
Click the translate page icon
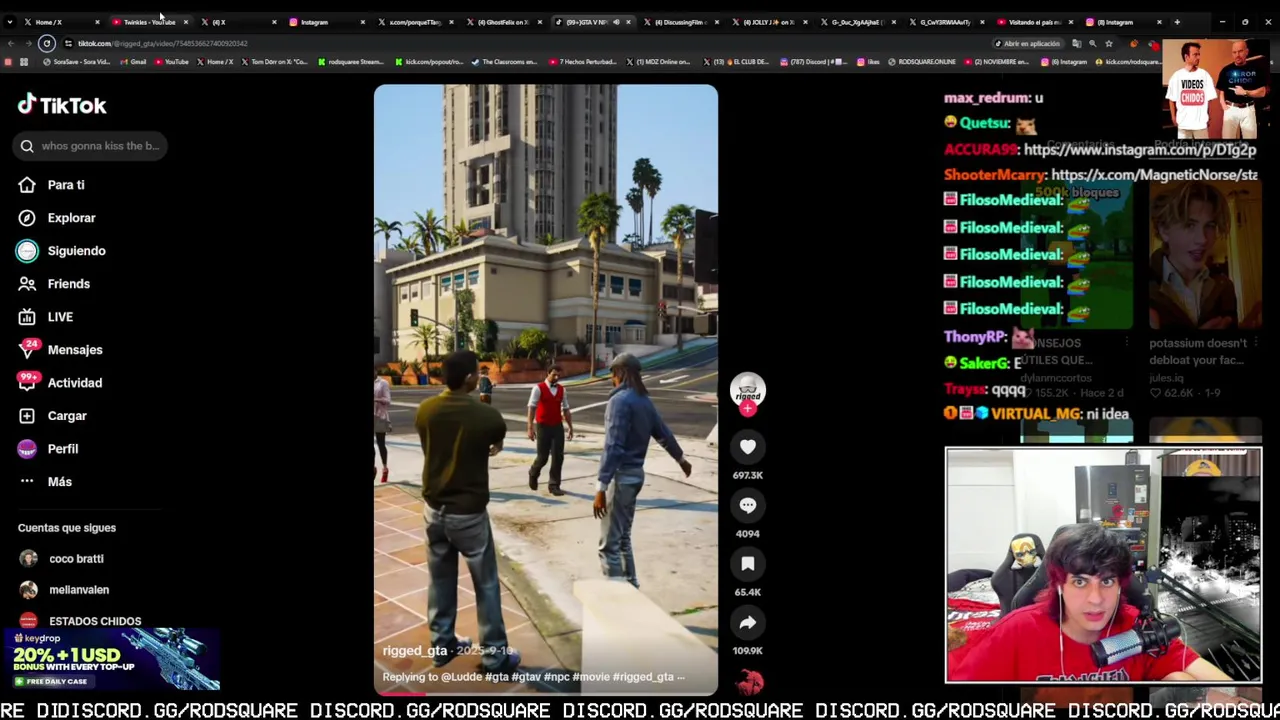click(1077, 44)
